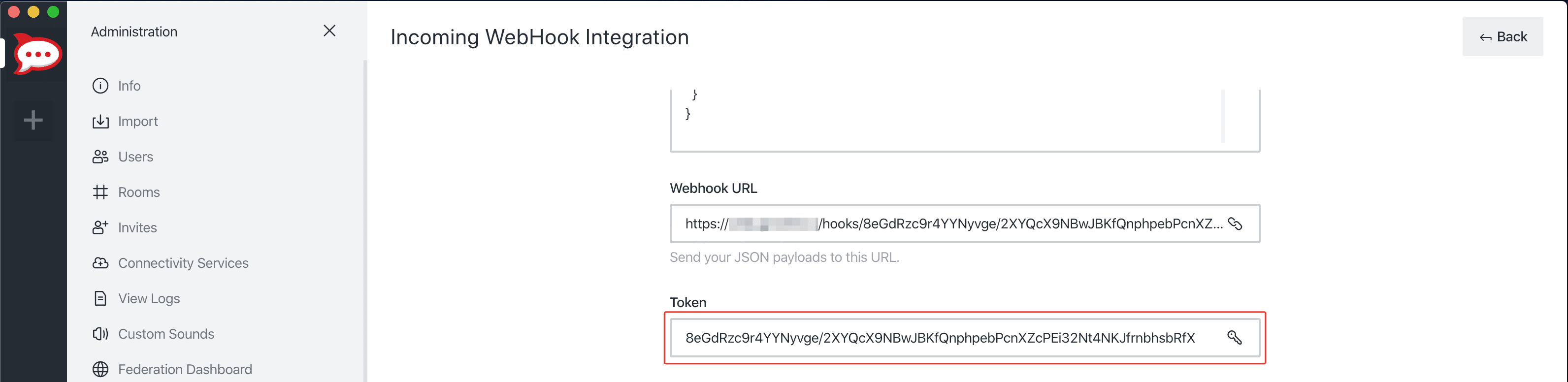Viewport: 1568px width, 382px height.
Task: Open the Info administration page
Action: (129, 86)
